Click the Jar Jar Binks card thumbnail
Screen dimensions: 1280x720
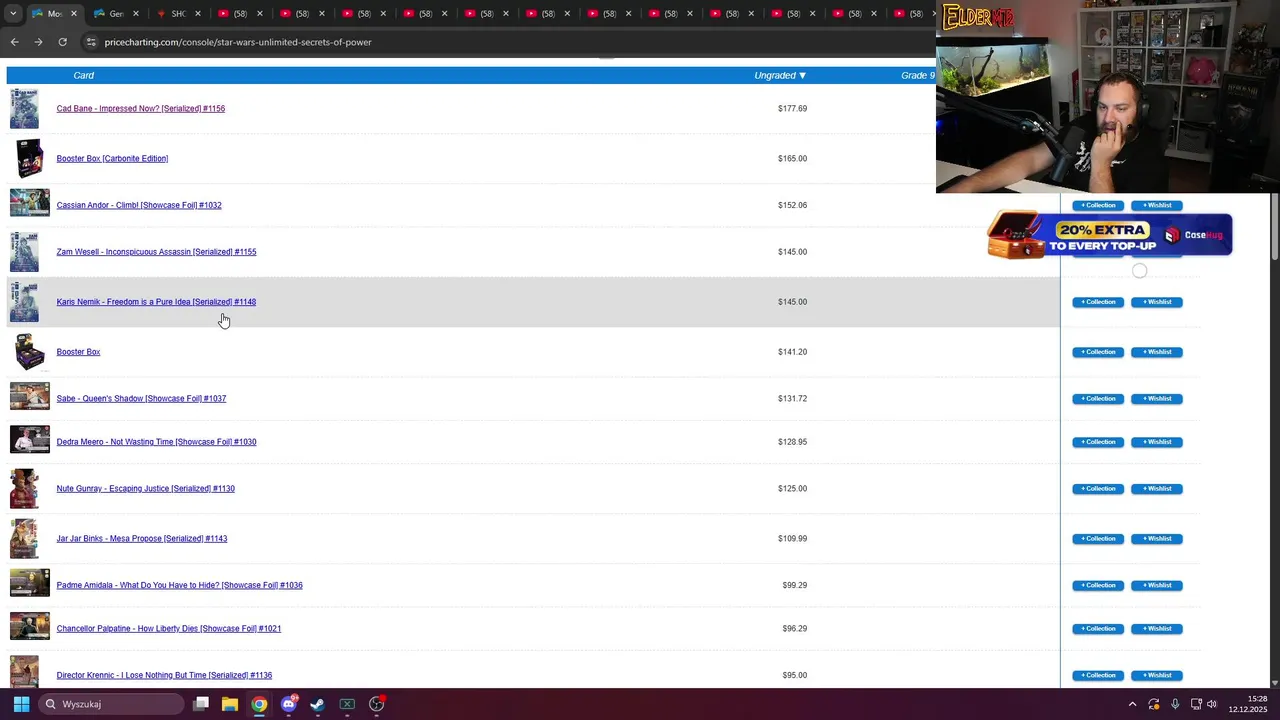[x=24, y=539]
